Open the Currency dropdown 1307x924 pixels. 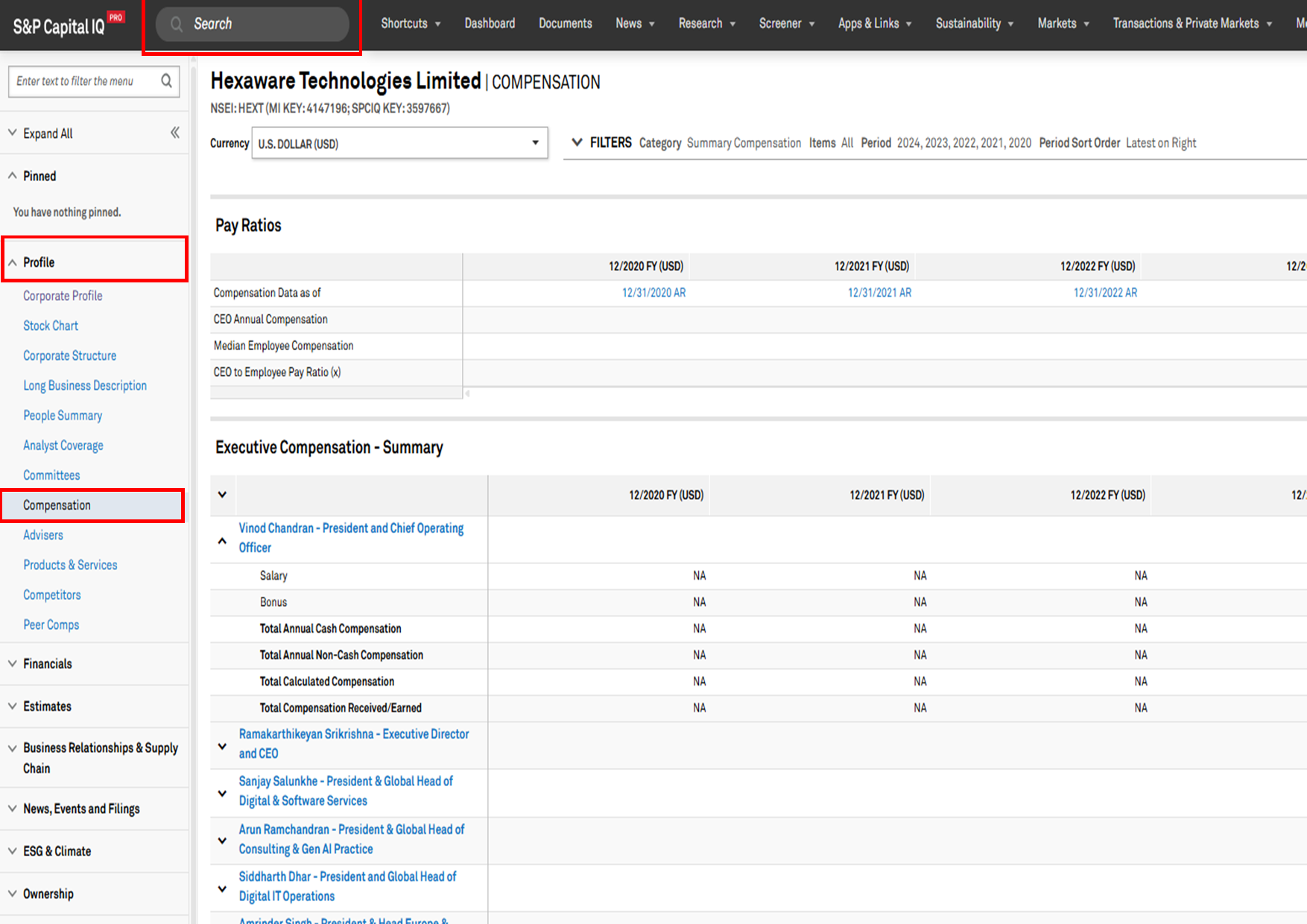(399, 143)
